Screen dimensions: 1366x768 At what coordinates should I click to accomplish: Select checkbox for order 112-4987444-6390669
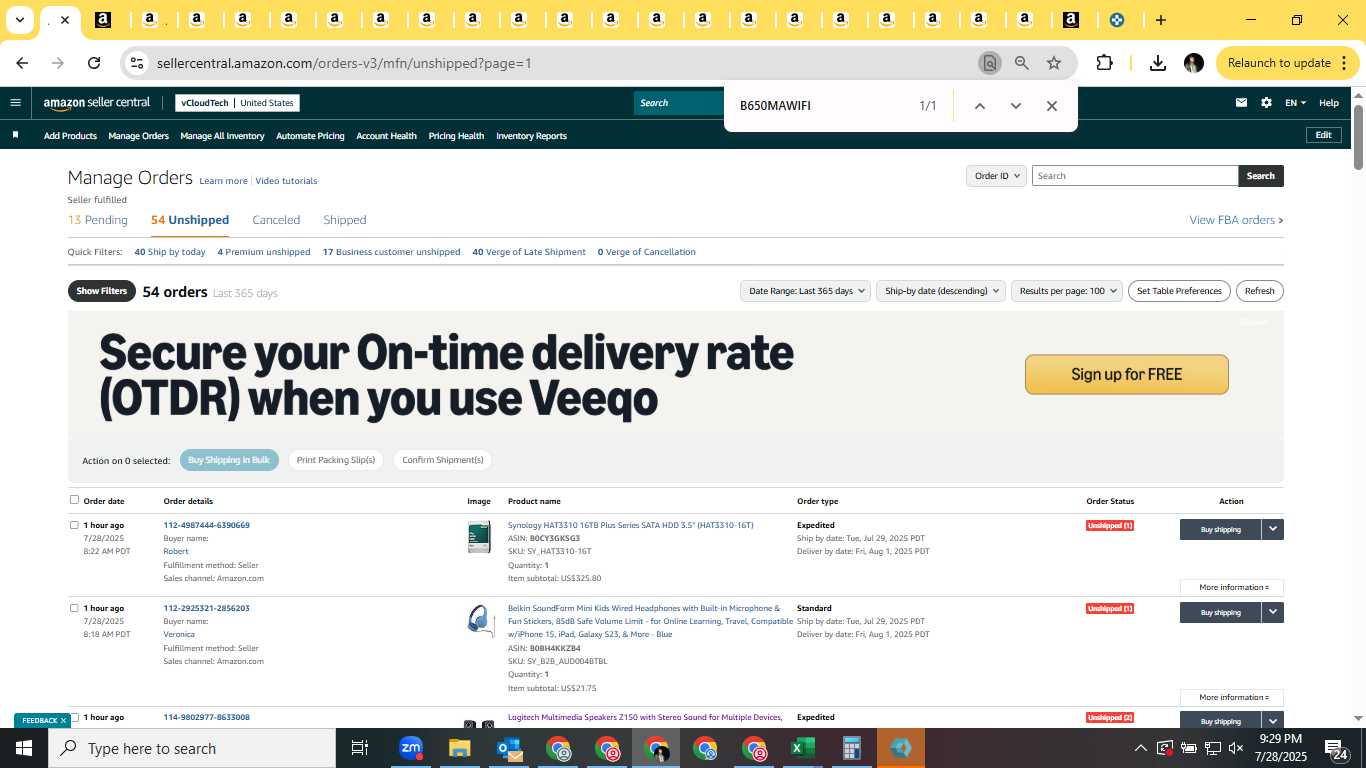74,525
